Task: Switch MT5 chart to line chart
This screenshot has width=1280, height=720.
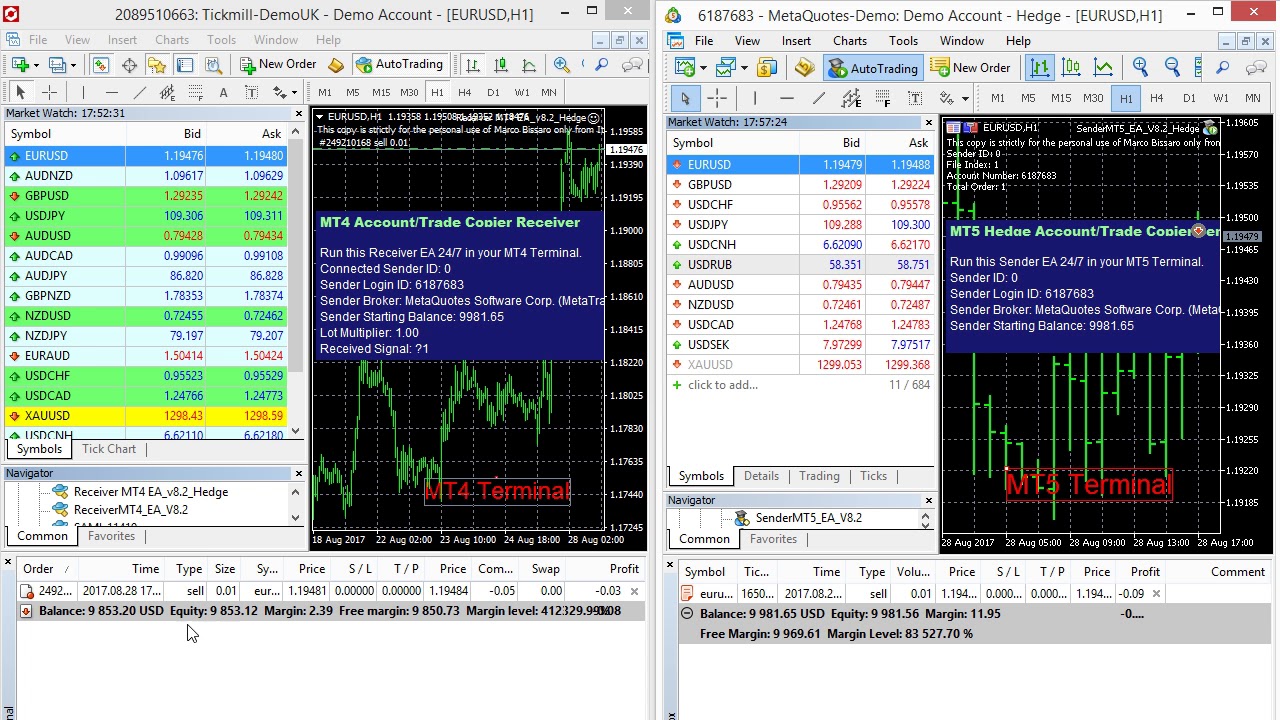Action: coord(1103,67)
